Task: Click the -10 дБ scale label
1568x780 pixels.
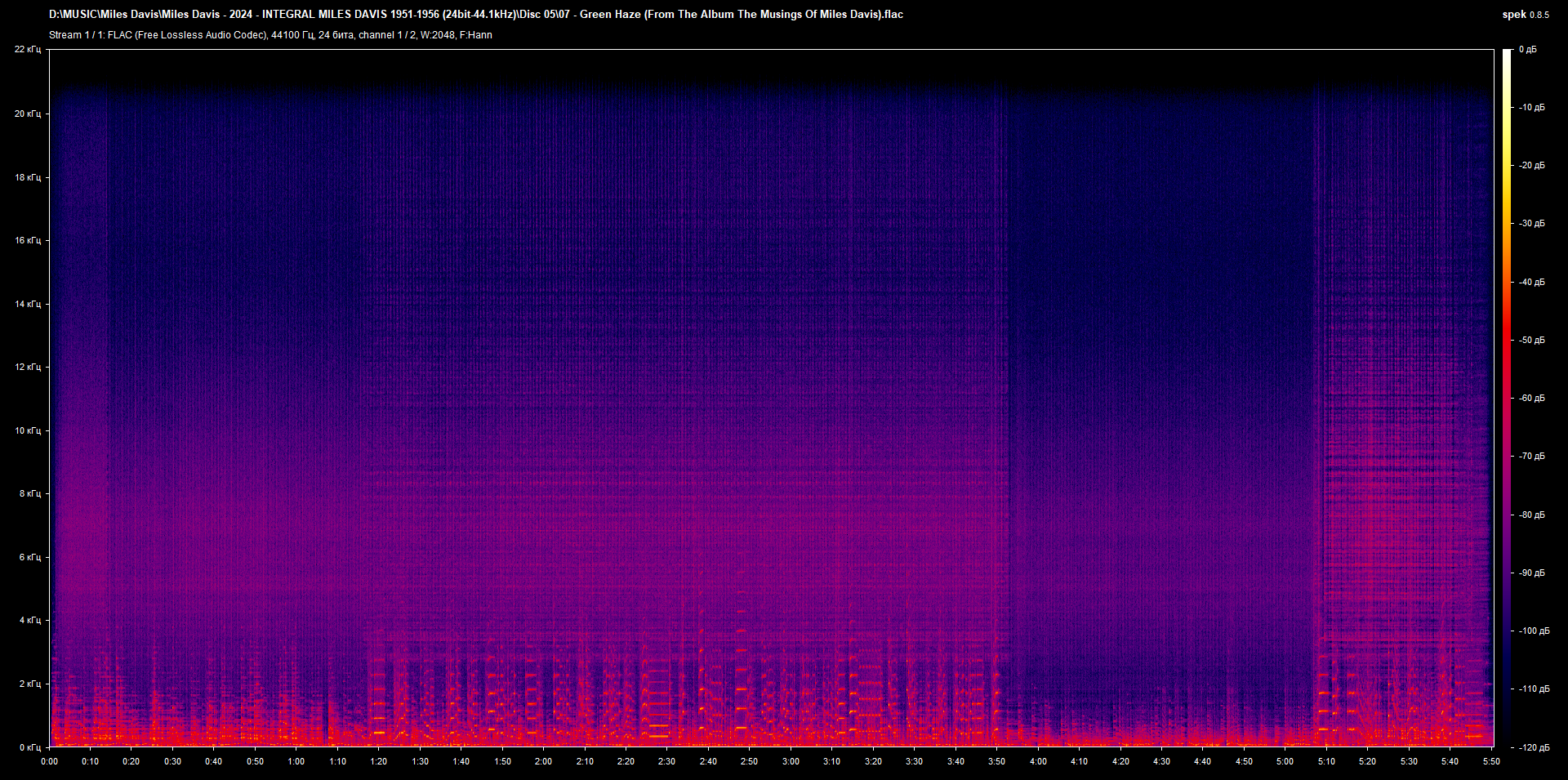Action: pos(1531,108)
